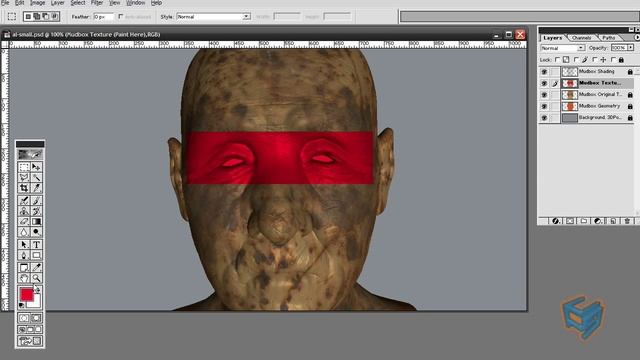Select the Notes tool

click(24, 267)
